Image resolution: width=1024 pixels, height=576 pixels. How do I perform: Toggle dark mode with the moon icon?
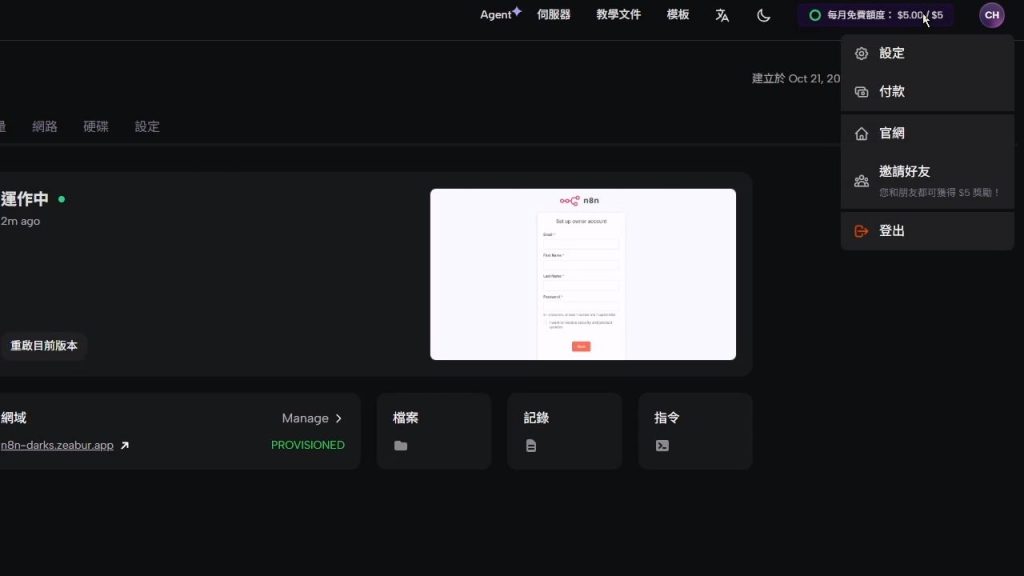[763, 16]
